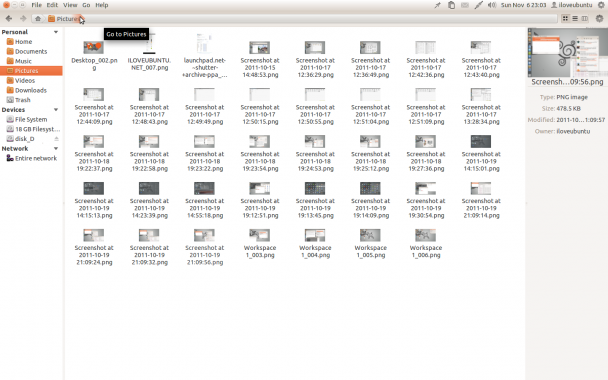Eject disk_D using eject icon

56,139
